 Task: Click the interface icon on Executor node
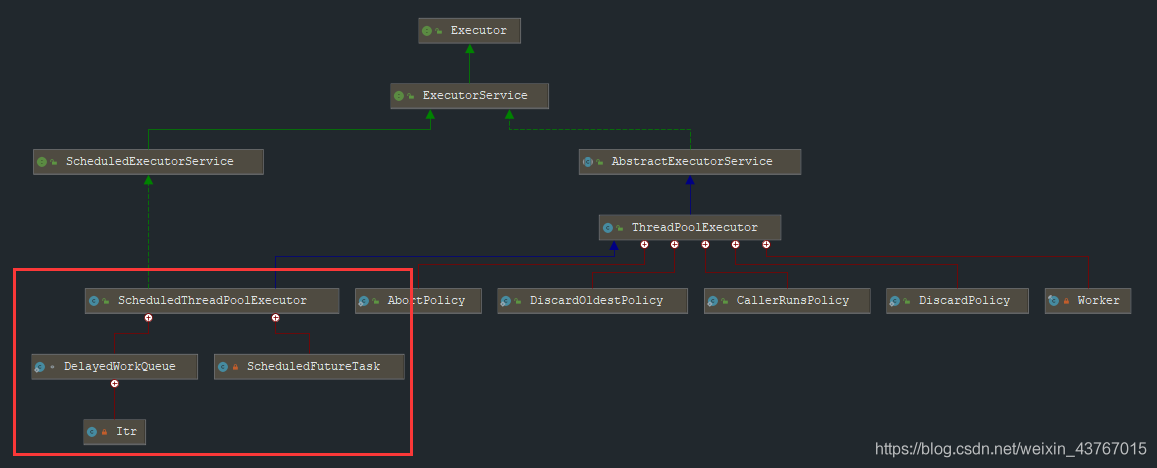[428, 31]
